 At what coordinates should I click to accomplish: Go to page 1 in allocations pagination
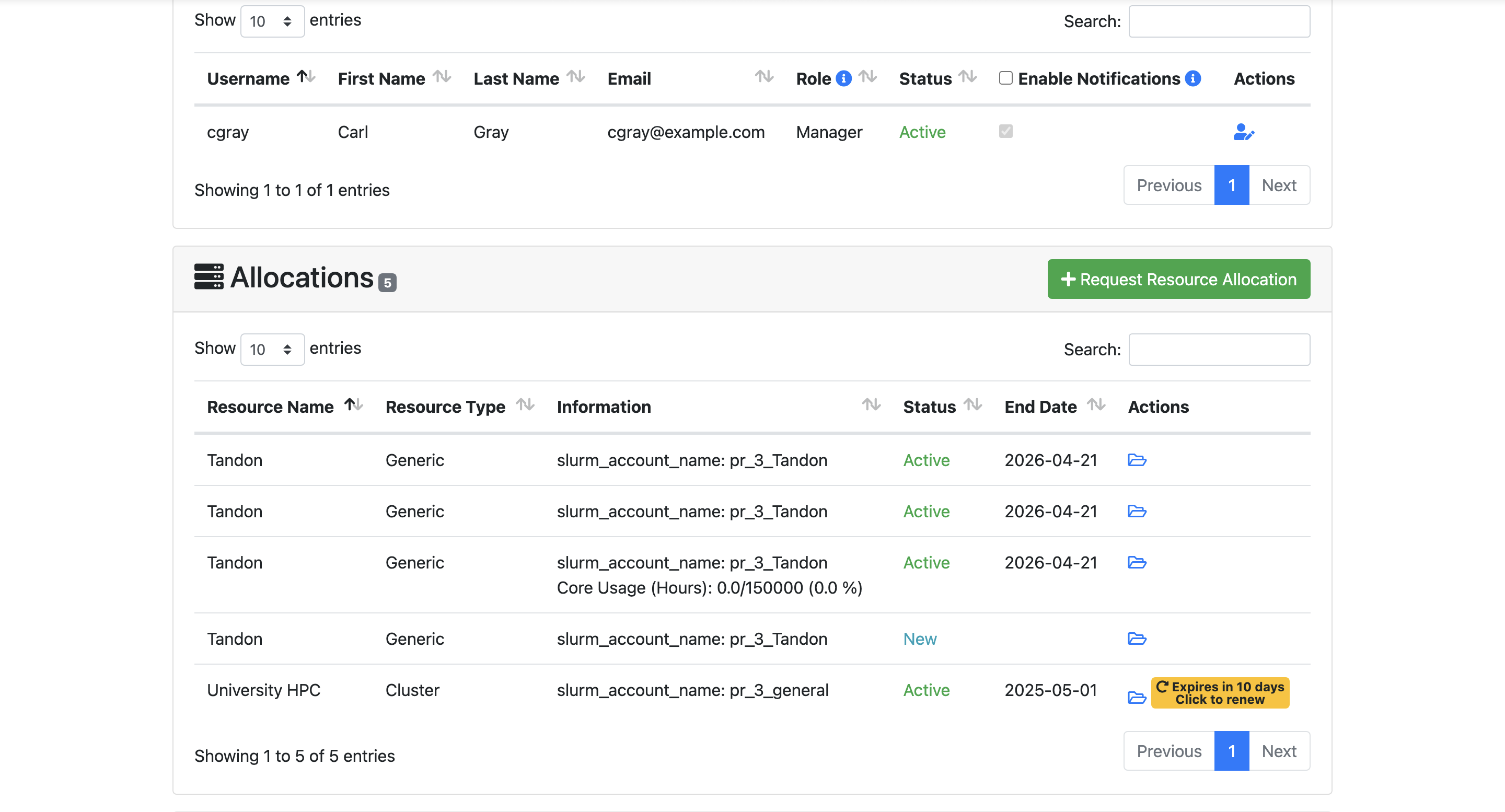click(x=1231, y=751)
